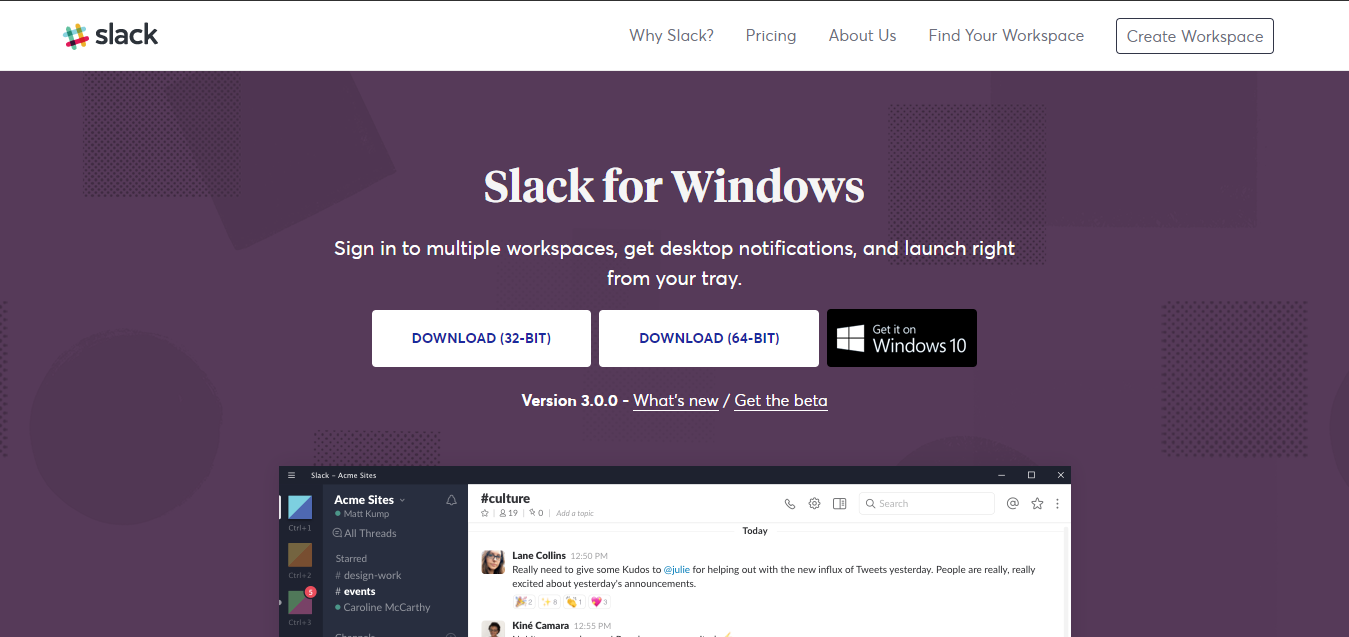Click the phone call icon in #culture
Image resolution: width=1349 pixels, height=637 pixels.
click(789, 504)
